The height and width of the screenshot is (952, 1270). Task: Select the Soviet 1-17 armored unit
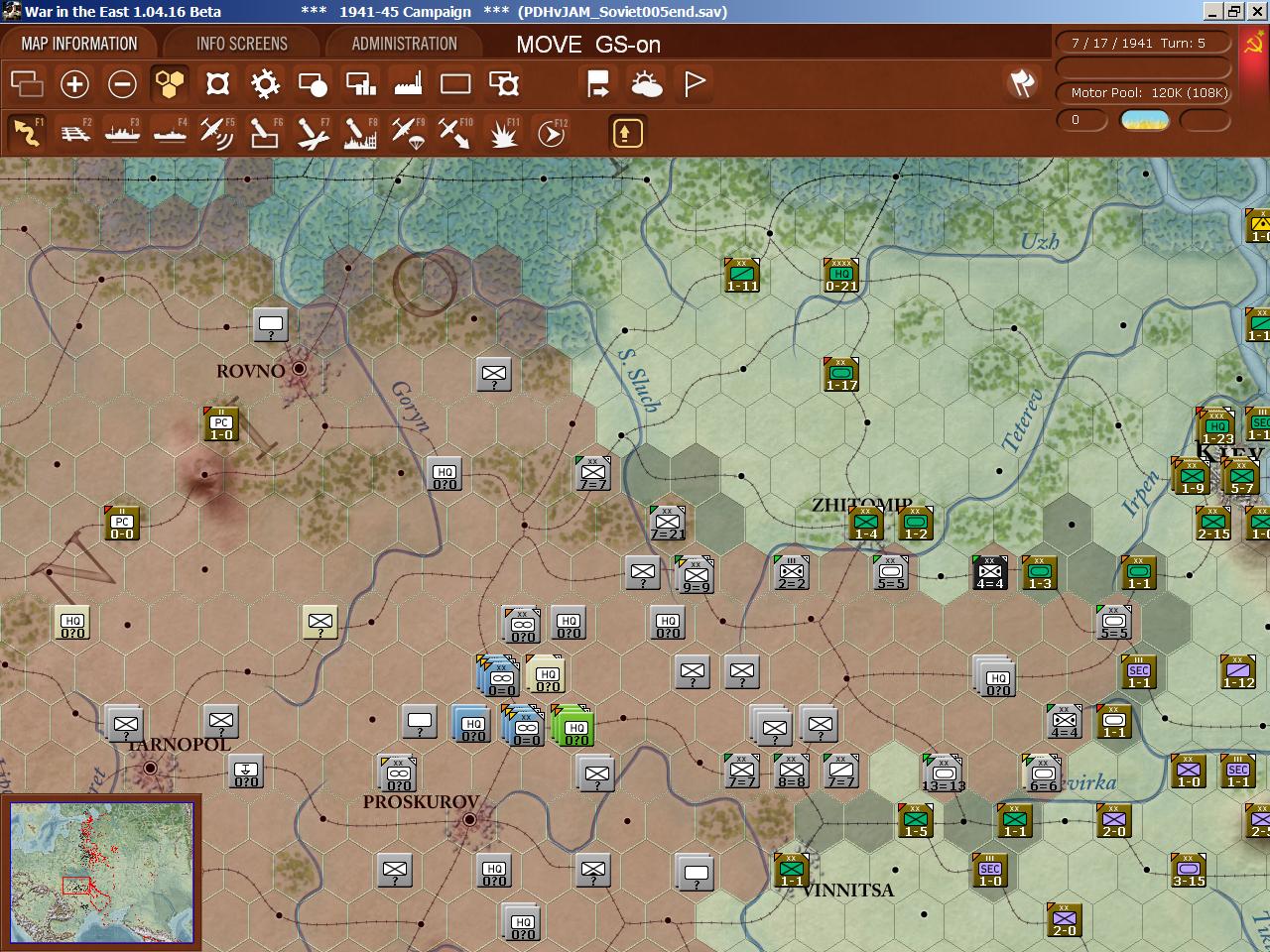click(x=841, y=374)
